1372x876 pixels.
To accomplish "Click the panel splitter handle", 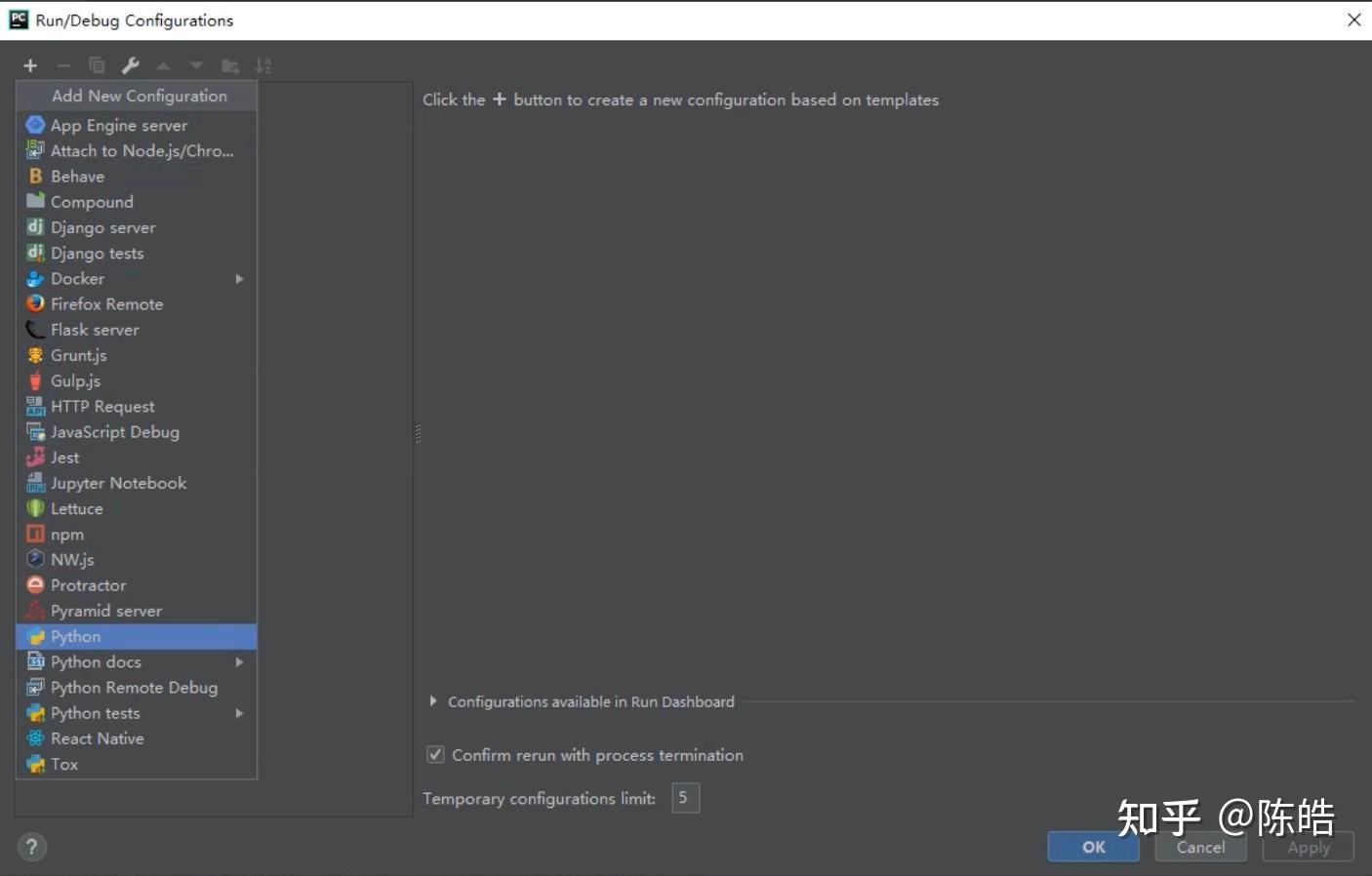I will [418, 434].
